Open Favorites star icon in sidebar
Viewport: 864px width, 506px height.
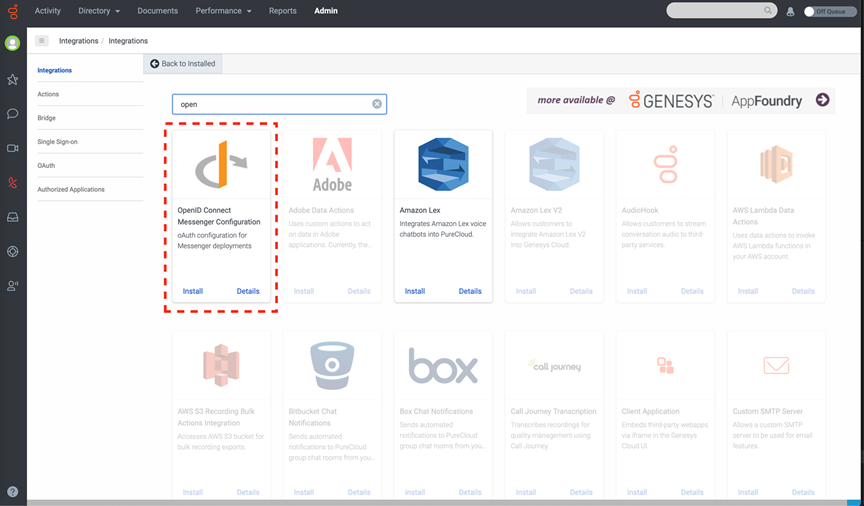[x=13, y=79]
